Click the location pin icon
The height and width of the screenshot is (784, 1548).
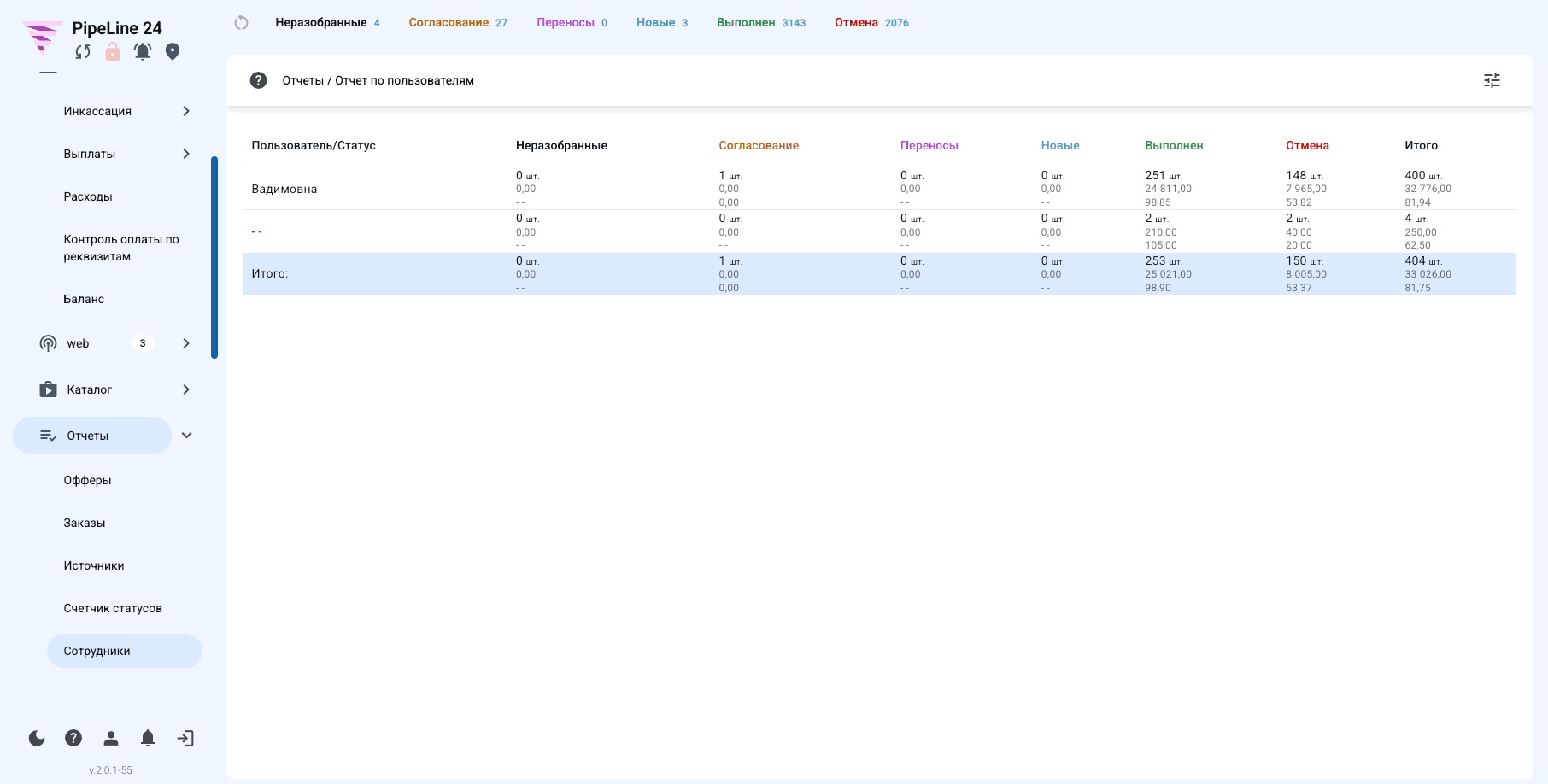173,52
